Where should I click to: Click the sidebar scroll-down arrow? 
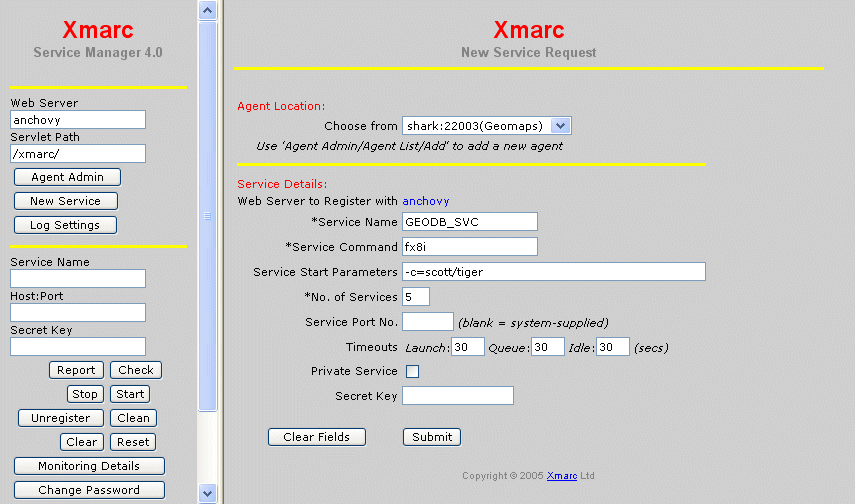click(207, 494)
